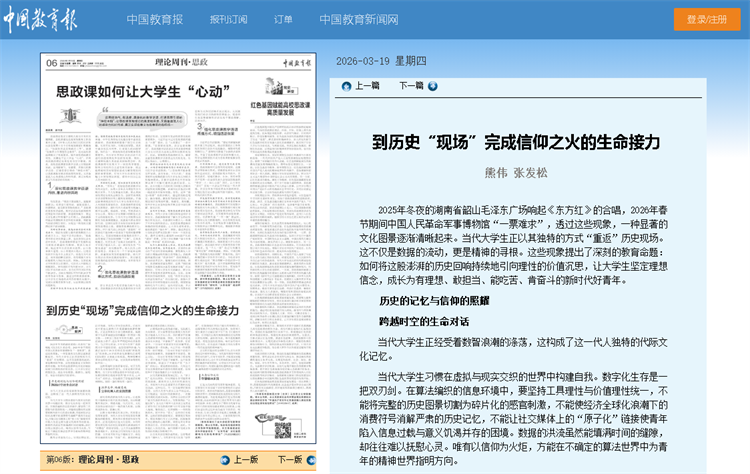Select 订单 in top navigation
The width and height of the screenshot is (750, 474).
(x=283, y=20)
